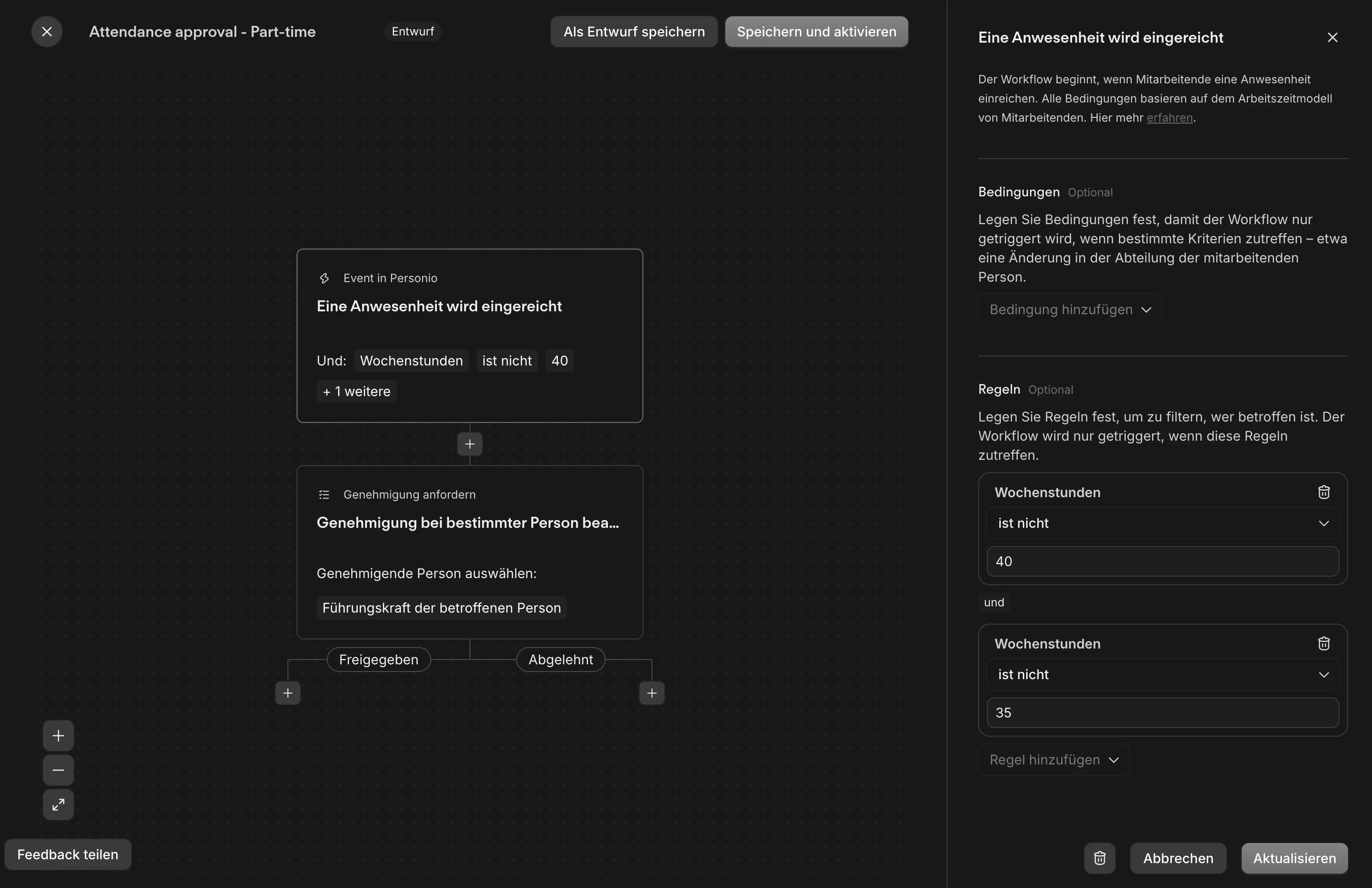This screenshot has width=1372, height=888.
Task: Delete the Wochenstunden 35 rule
Action: point(1324,643)
